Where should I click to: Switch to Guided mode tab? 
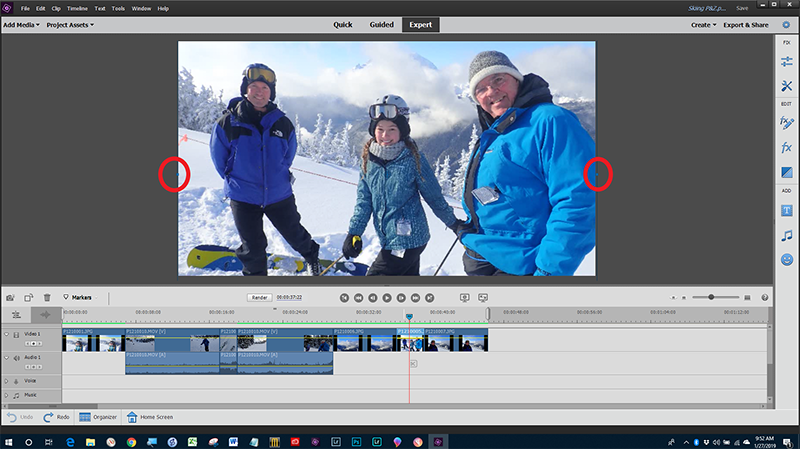pyautogui.click(x=382, y=24)
